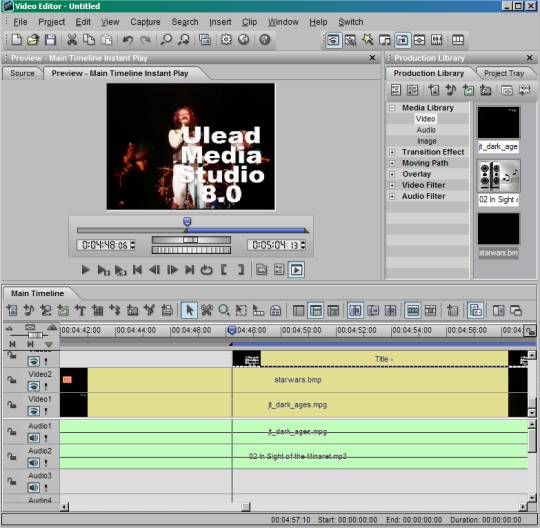Select the 02 In Sight audio thumbnail

pos(498,176)
